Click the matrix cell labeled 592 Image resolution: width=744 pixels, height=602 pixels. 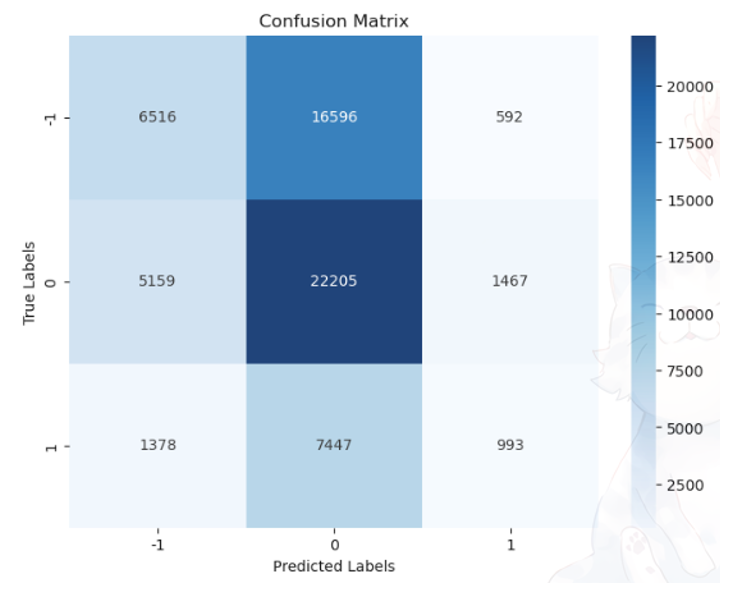pyautogui.click(x=510, y=117)
